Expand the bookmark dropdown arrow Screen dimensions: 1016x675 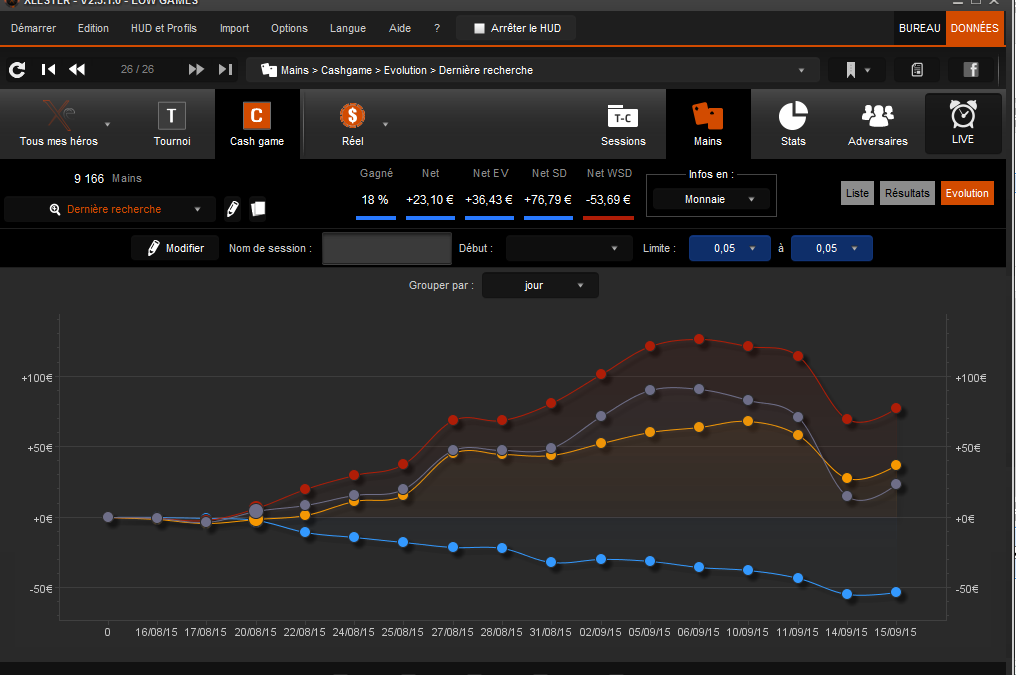[x=868, y=70]
